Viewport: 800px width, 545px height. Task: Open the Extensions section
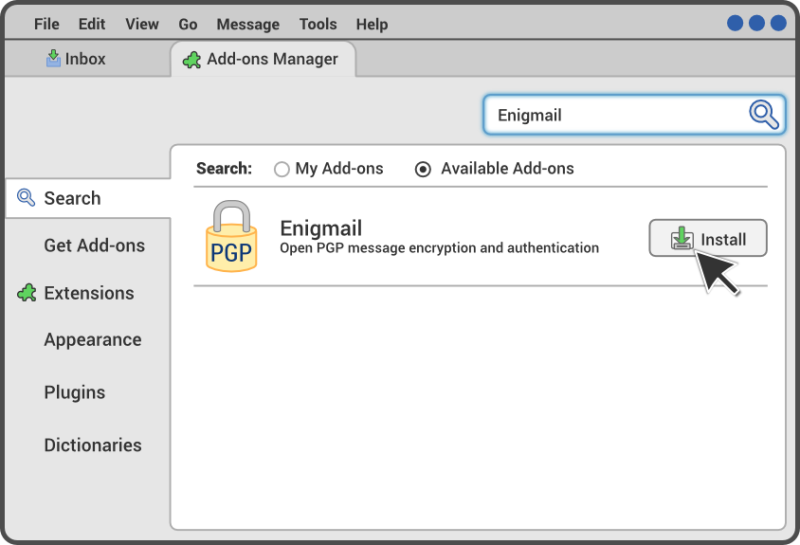pyautogui.click(x=89, y=293)
